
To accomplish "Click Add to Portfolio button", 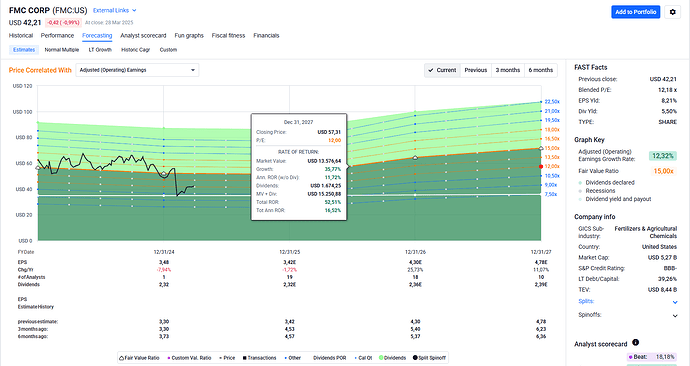I will 635,12.
